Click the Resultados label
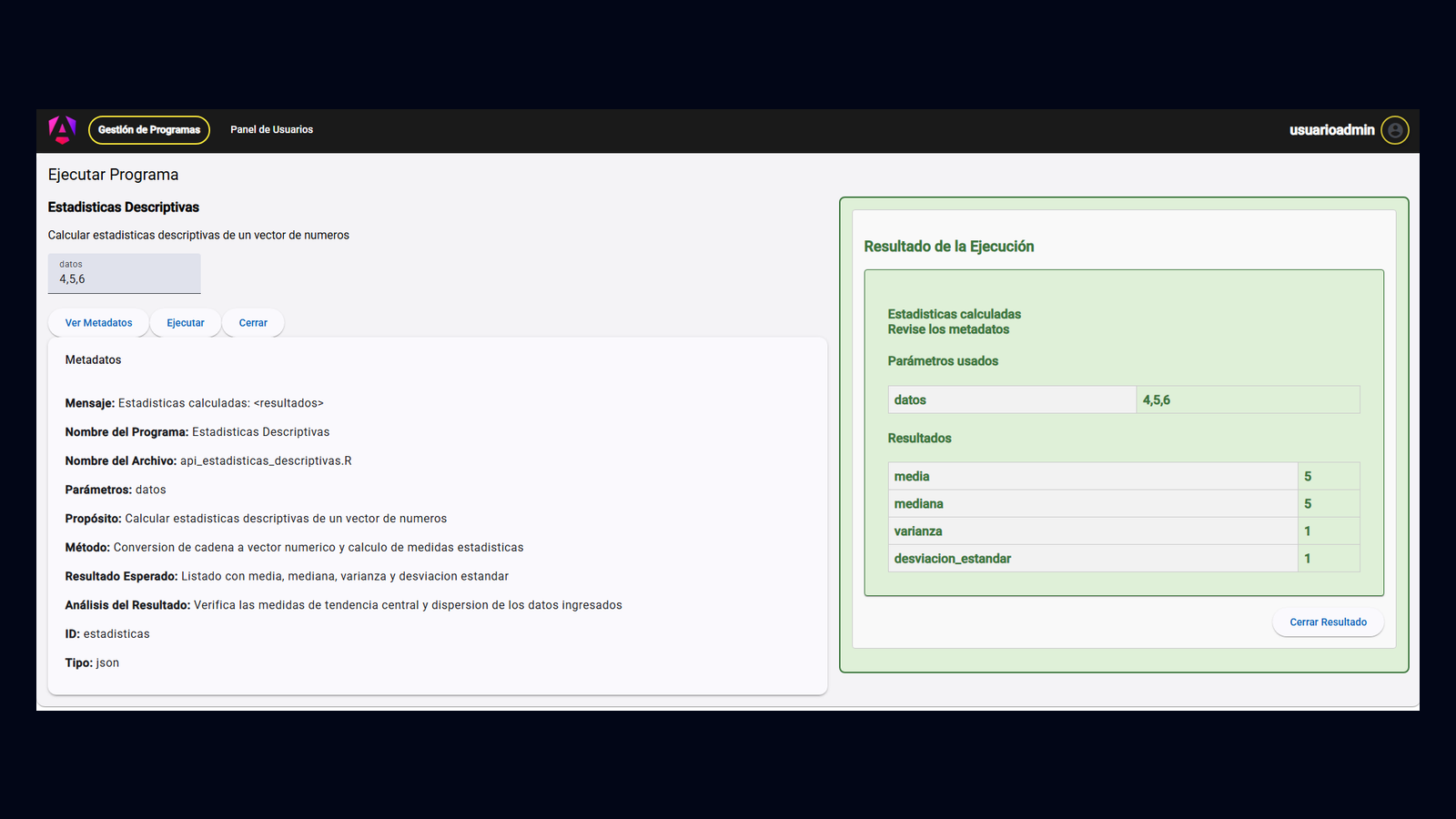 click(919, 439)
